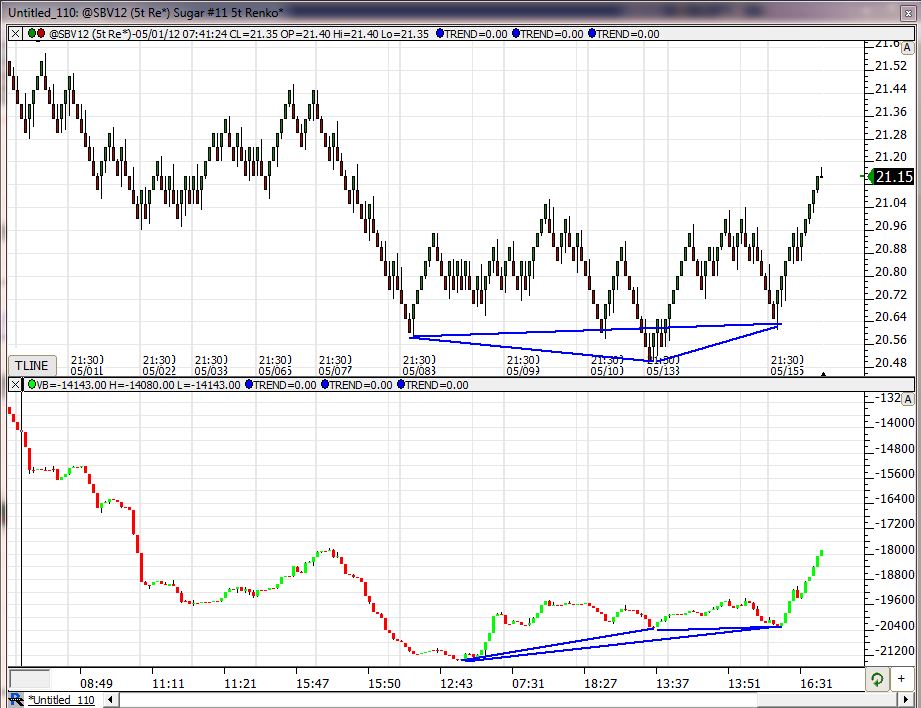The width and height of the screenshot is (921, 708).
Task: Open the *Untitled_110 page tab
Action: click(61, 700)
